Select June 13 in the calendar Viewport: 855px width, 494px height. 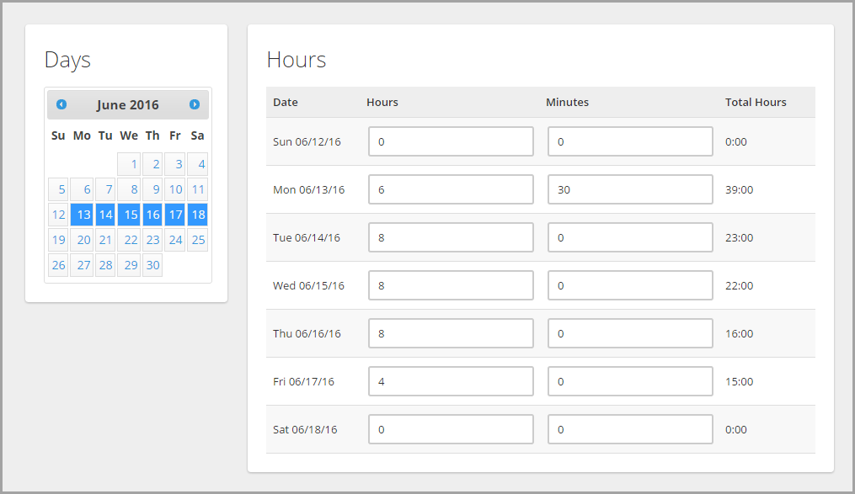[82, 214]
